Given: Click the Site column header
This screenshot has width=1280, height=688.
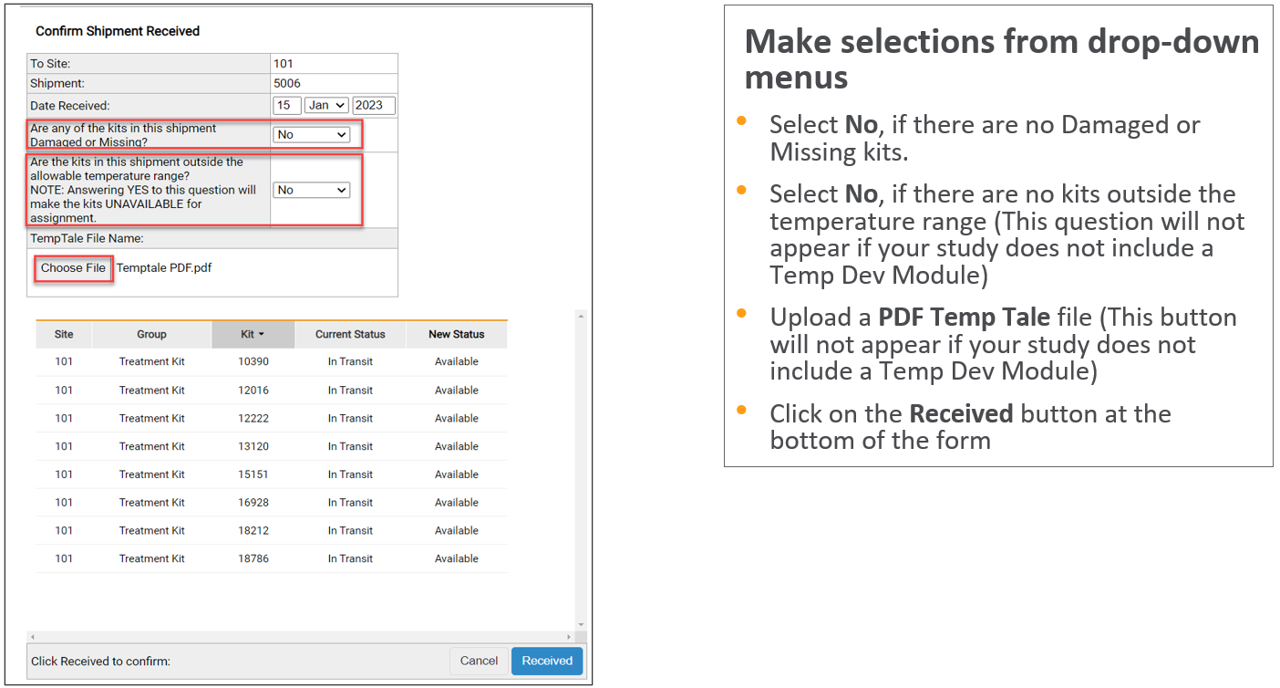Looking at the screenshot, I should (x=64, y=335).
